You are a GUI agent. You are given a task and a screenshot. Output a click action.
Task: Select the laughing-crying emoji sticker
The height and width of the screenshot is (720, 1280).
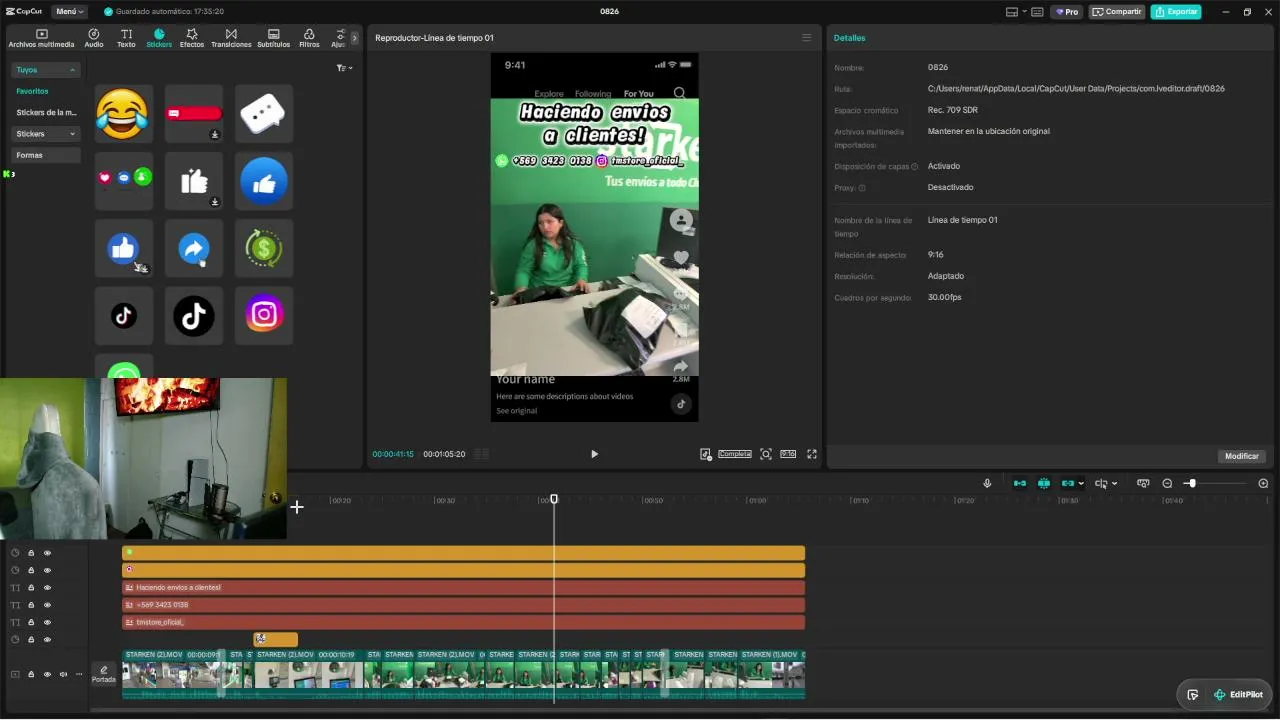click(122, 113)
